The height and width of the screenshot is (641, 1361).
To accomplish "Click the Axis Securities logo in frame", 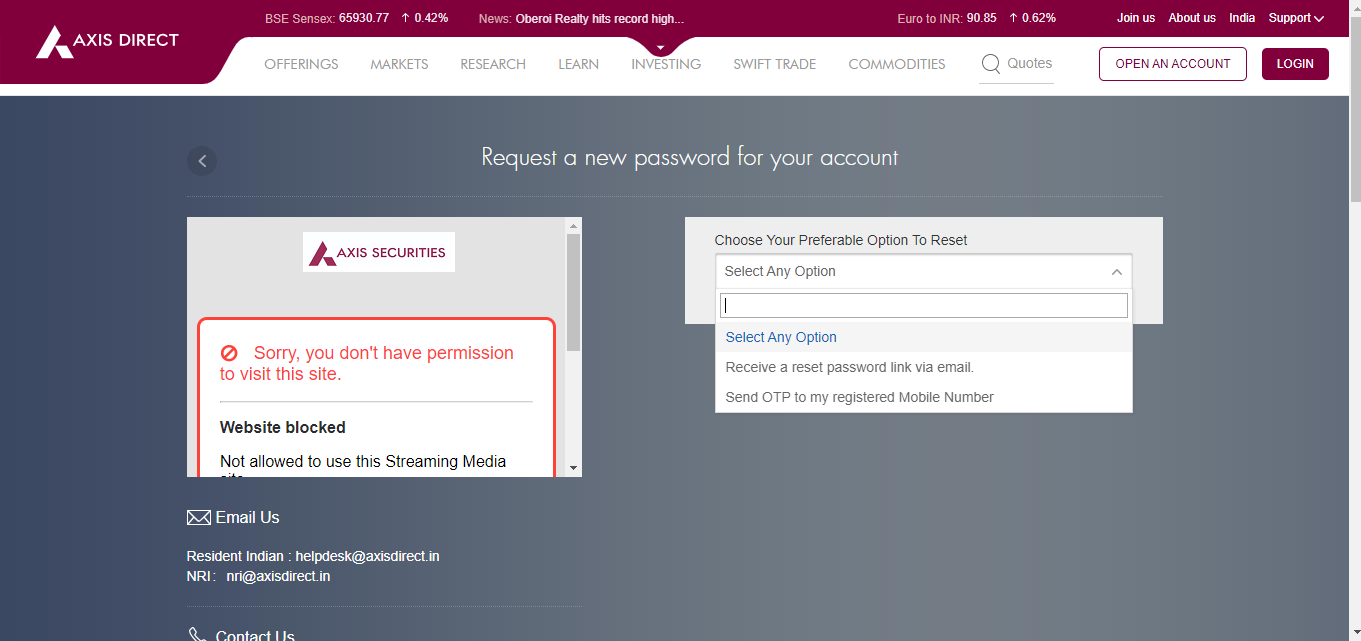I will click(x=379, y=253).
